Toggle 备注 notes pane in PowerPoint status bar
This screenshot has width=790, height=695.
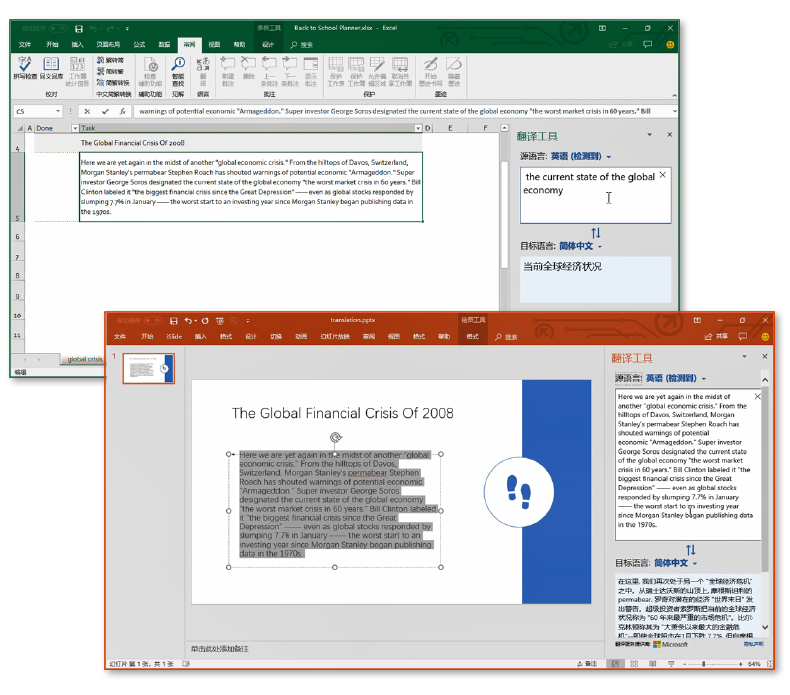click(587, 664)
